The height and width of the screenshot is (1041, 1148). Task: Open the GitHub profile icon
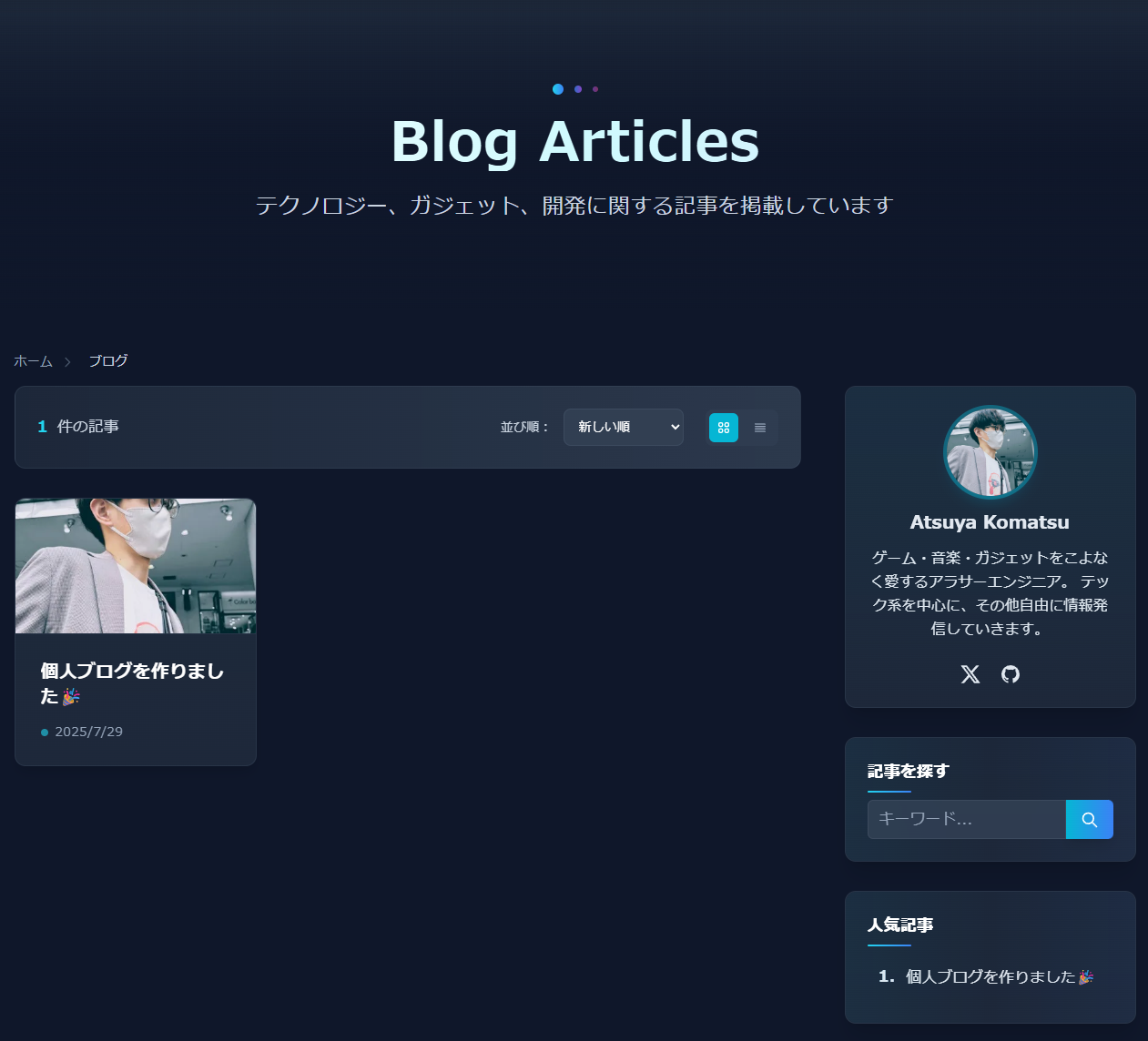point(1011,674)
